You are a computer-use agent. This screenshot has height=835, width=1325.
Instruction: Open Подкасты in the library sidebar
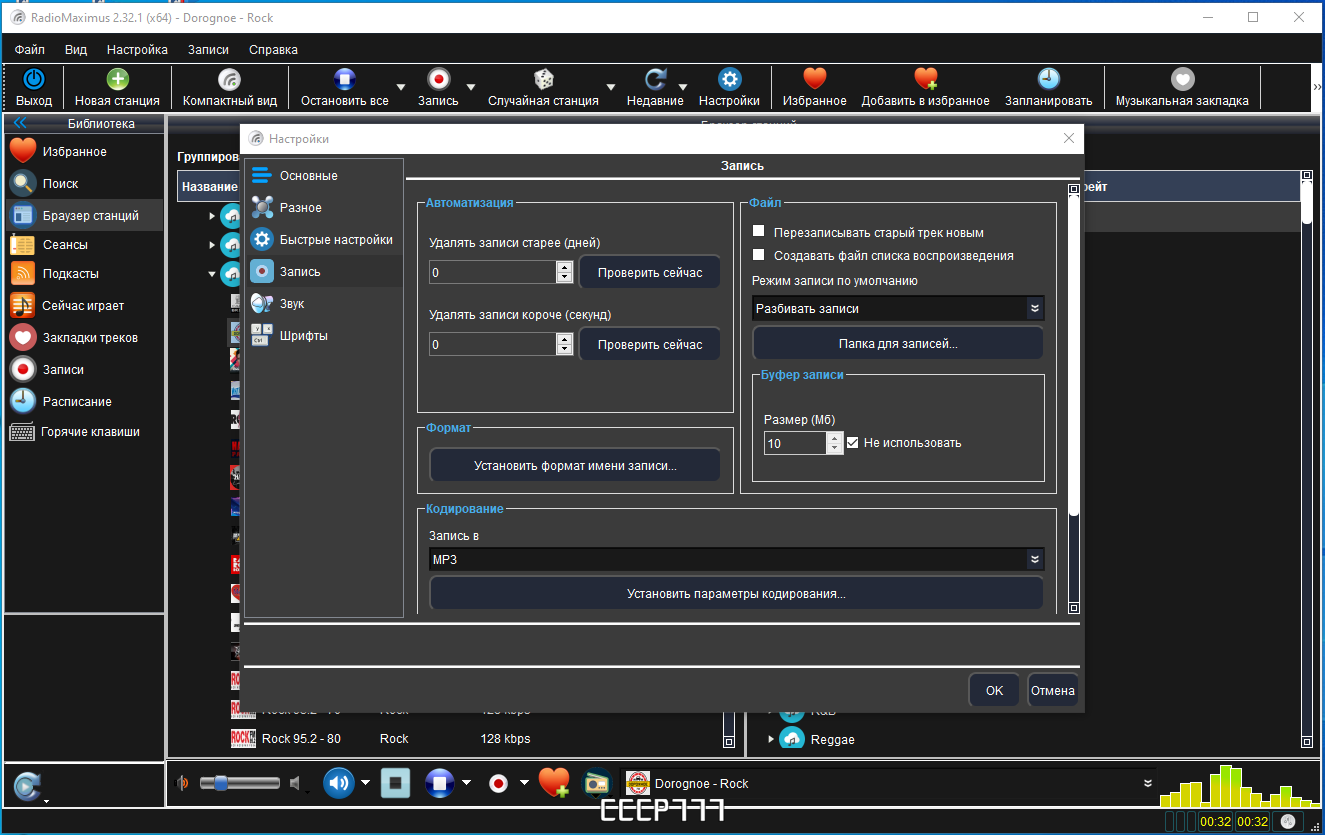click(x=84, y=274)
